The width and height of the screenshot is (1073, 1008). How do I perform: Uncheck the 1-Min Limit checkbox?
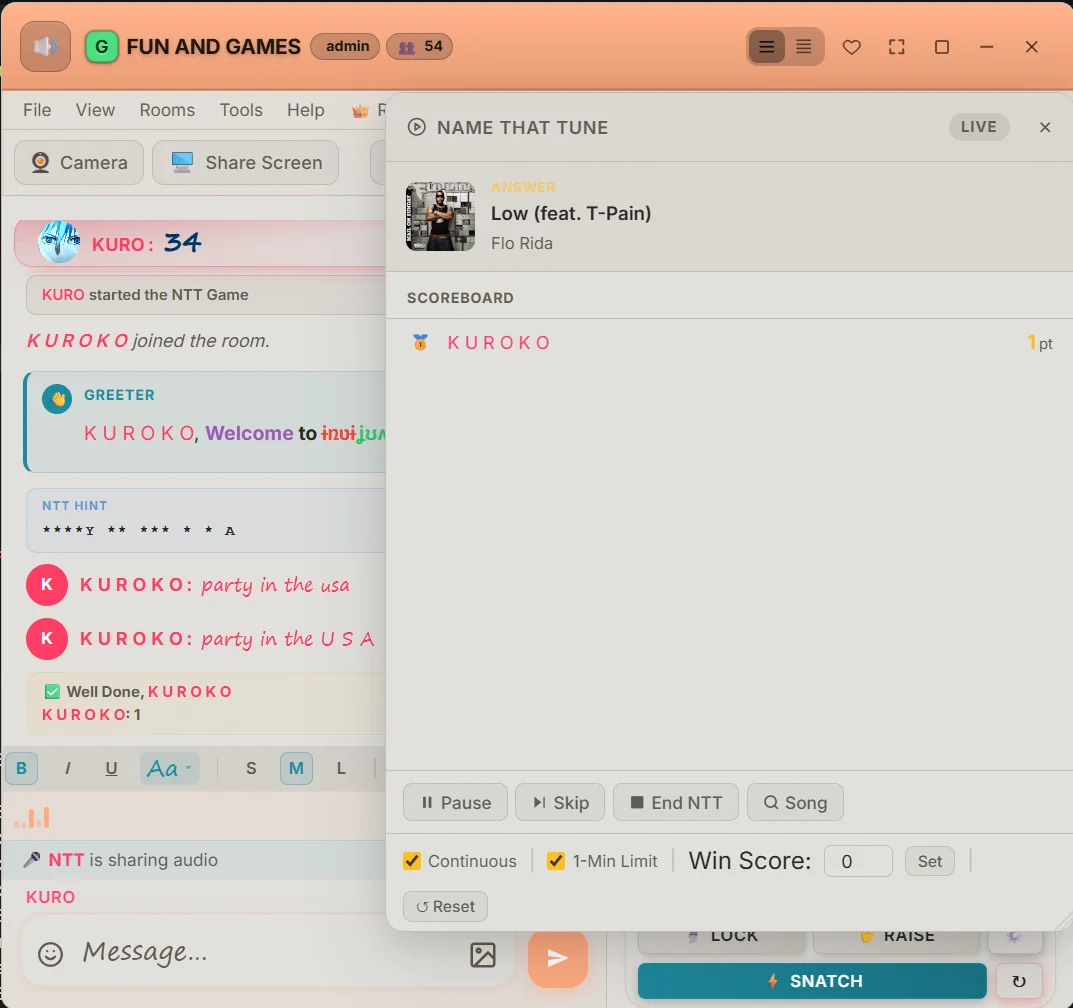556,861
